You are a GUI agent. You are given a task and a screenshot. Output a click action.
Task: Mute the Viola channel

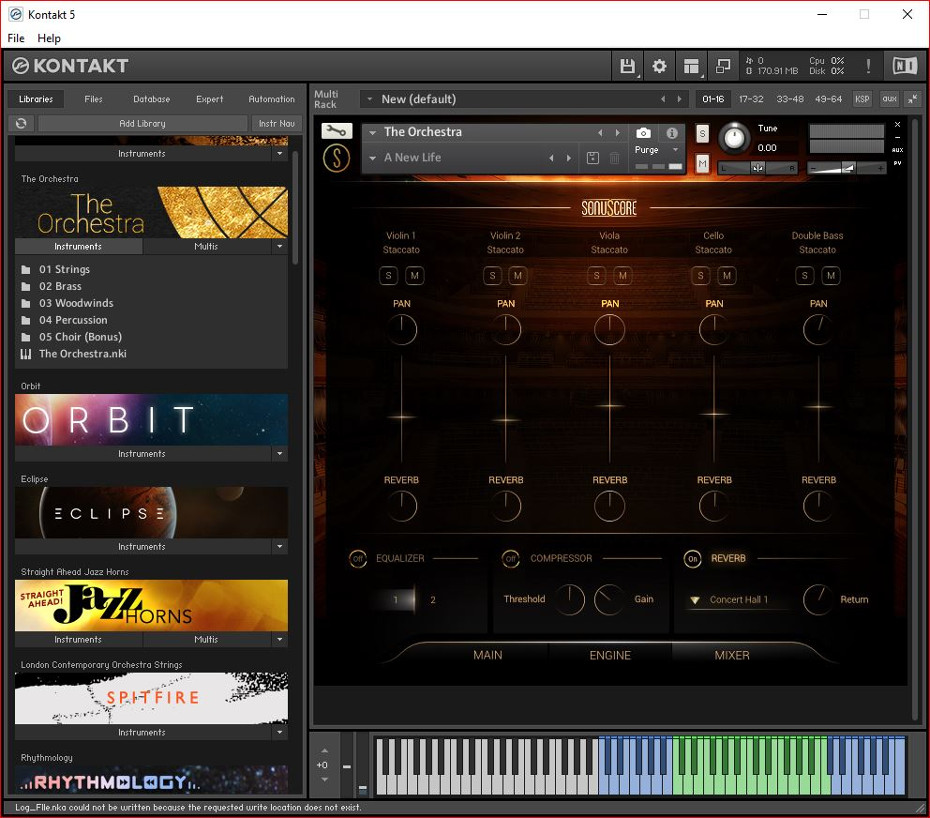[x=622, y=275]
